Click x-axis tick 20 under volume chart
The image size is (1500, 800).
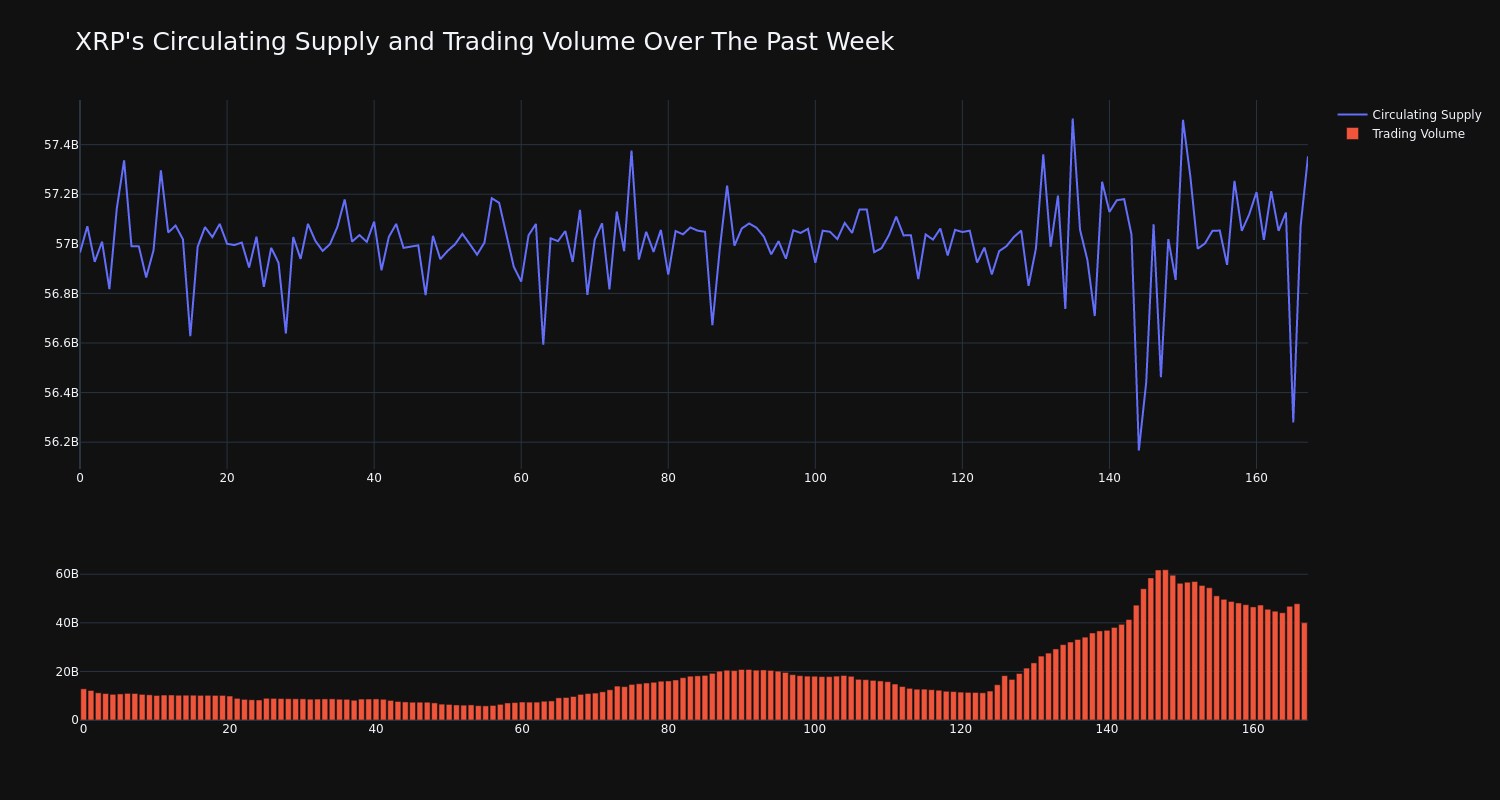pyautogui.click(x=230, y=729)
